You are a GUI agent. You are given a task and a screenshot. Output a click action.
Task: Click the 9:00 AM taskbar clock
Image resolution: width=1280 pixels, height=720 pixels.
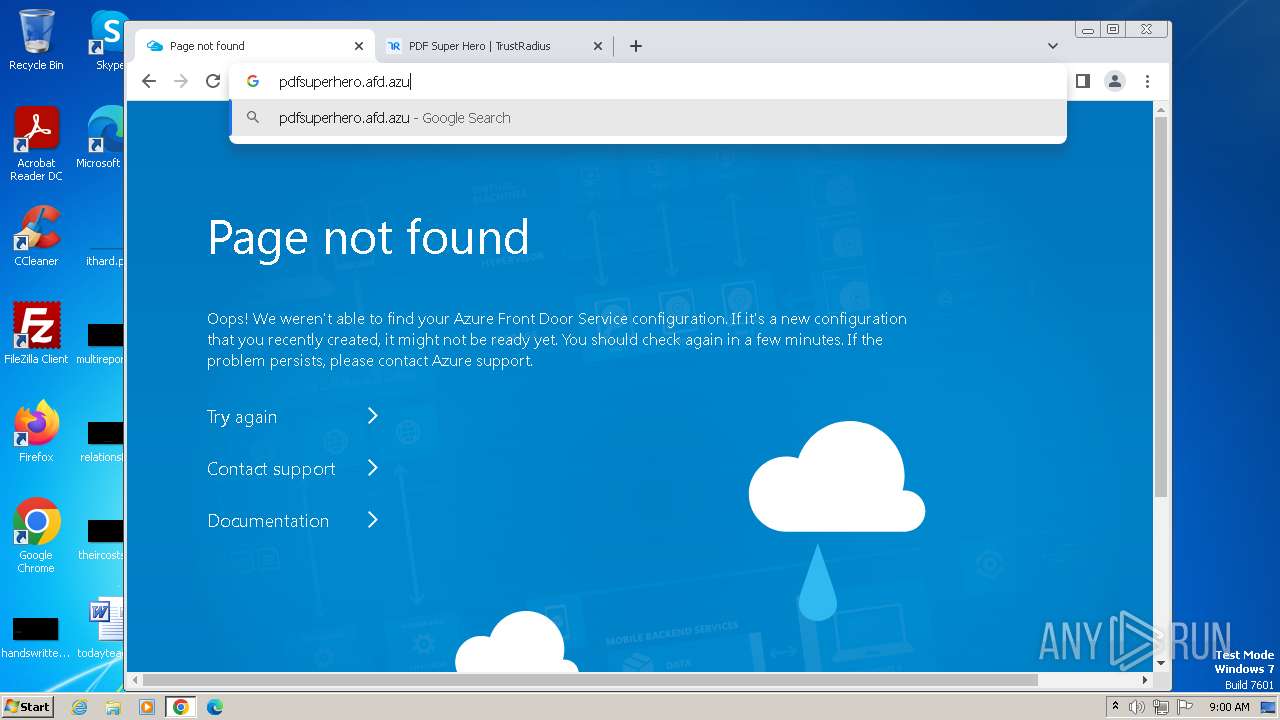[x=1229, y=707]
